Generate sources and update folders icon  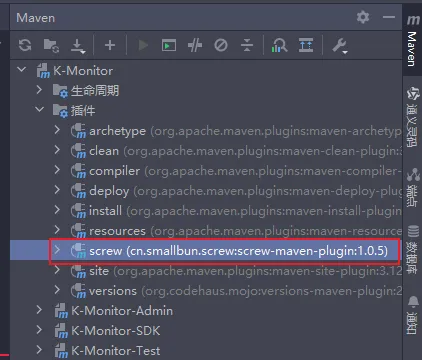point(51,45)
